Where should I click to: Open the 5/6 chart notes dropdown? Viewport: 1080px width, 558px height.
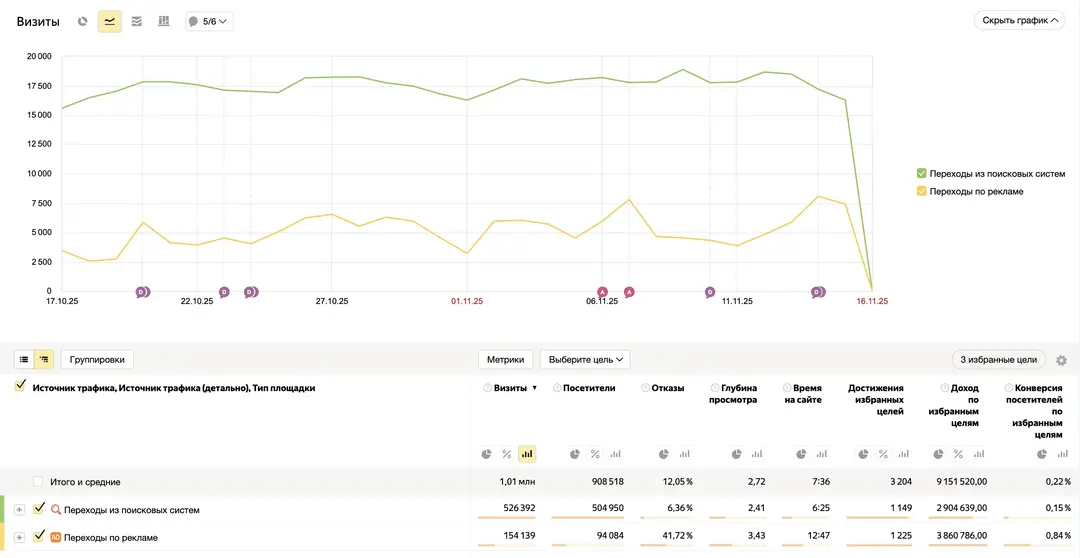[209, 21]
